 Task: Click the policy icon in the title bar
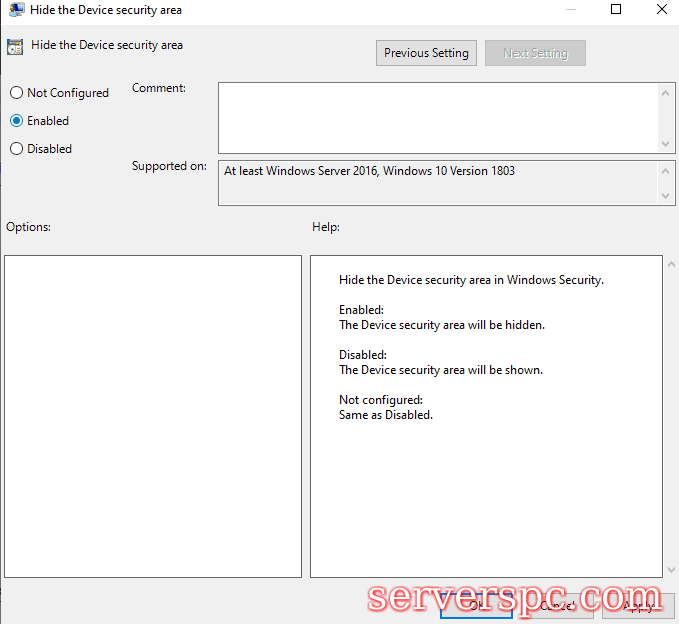click(x=14, y=10)
